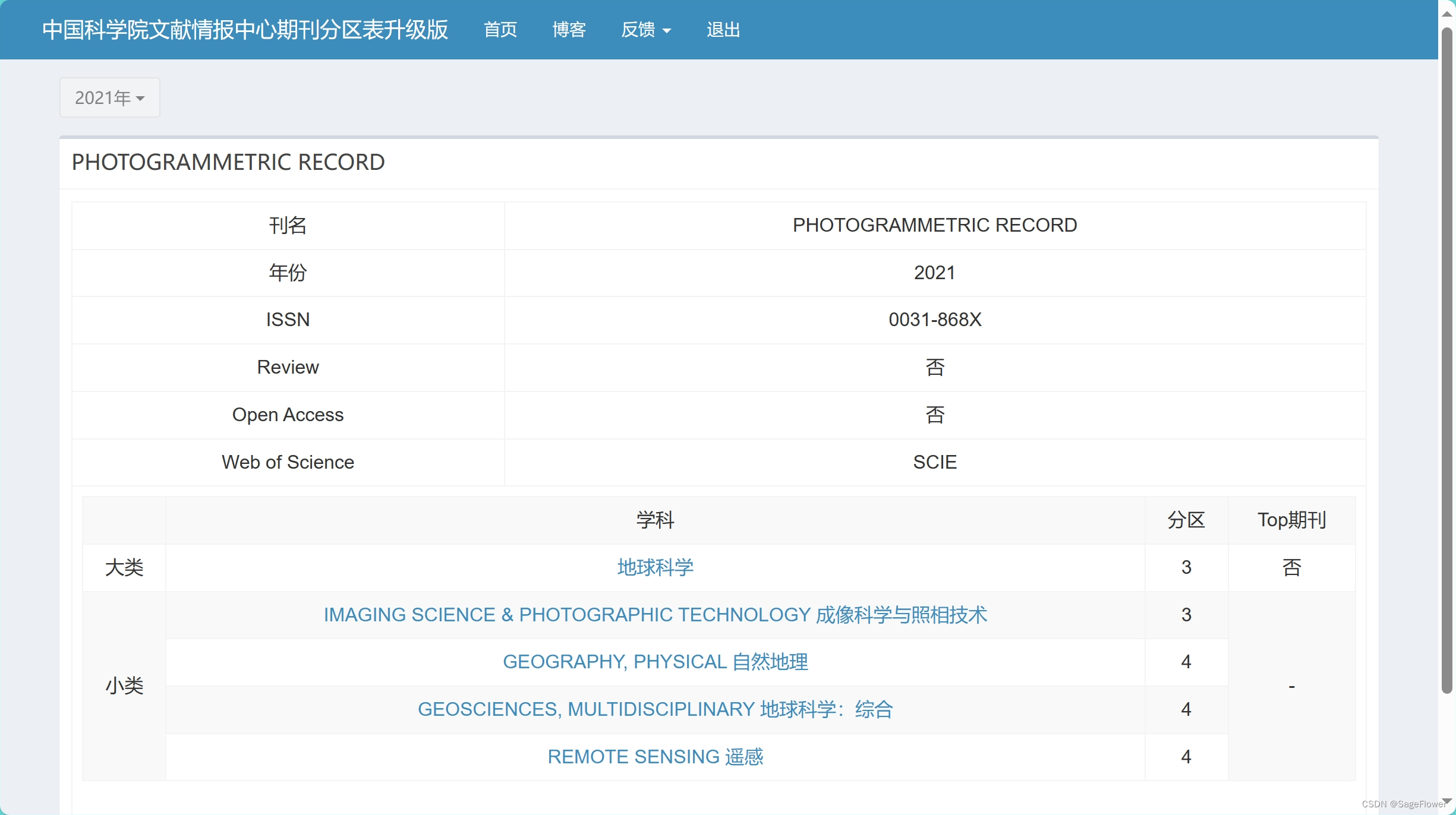Screen dimensions: 1456x815
Task: Click the 学科 column header
Action: point(655,520)
